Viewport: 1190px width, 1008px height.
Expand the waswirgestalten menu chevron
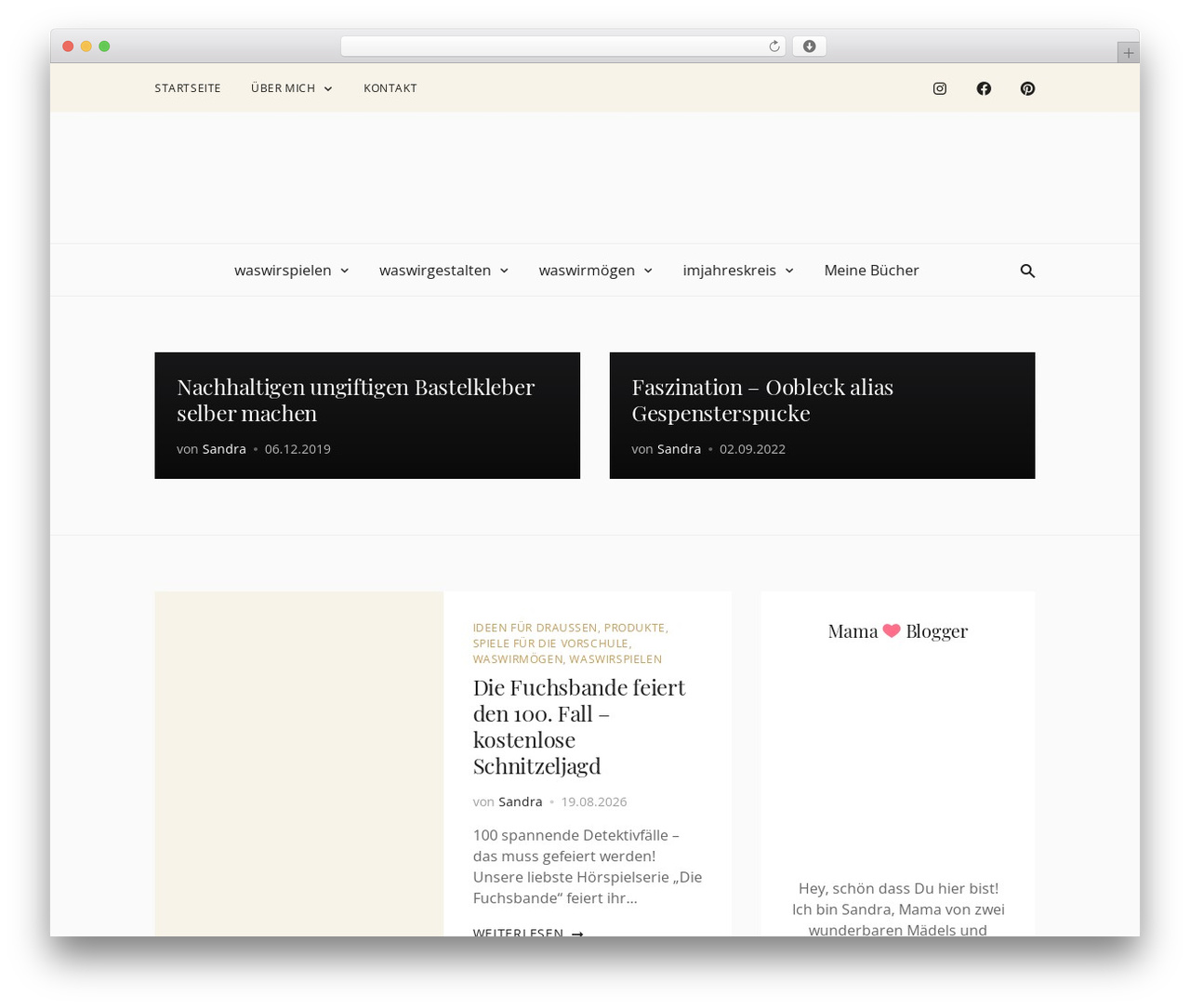click(x=504, y=271)
